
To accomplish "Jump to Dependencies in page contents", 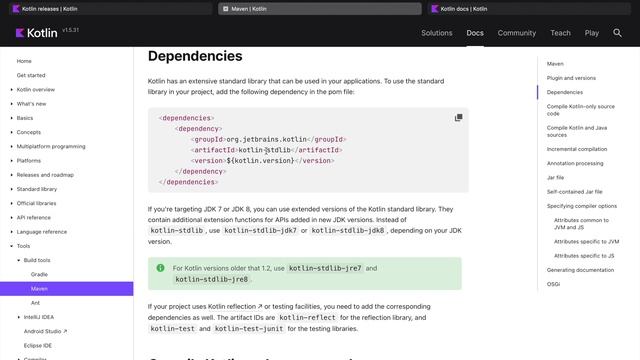I will (x=564, y=92).
